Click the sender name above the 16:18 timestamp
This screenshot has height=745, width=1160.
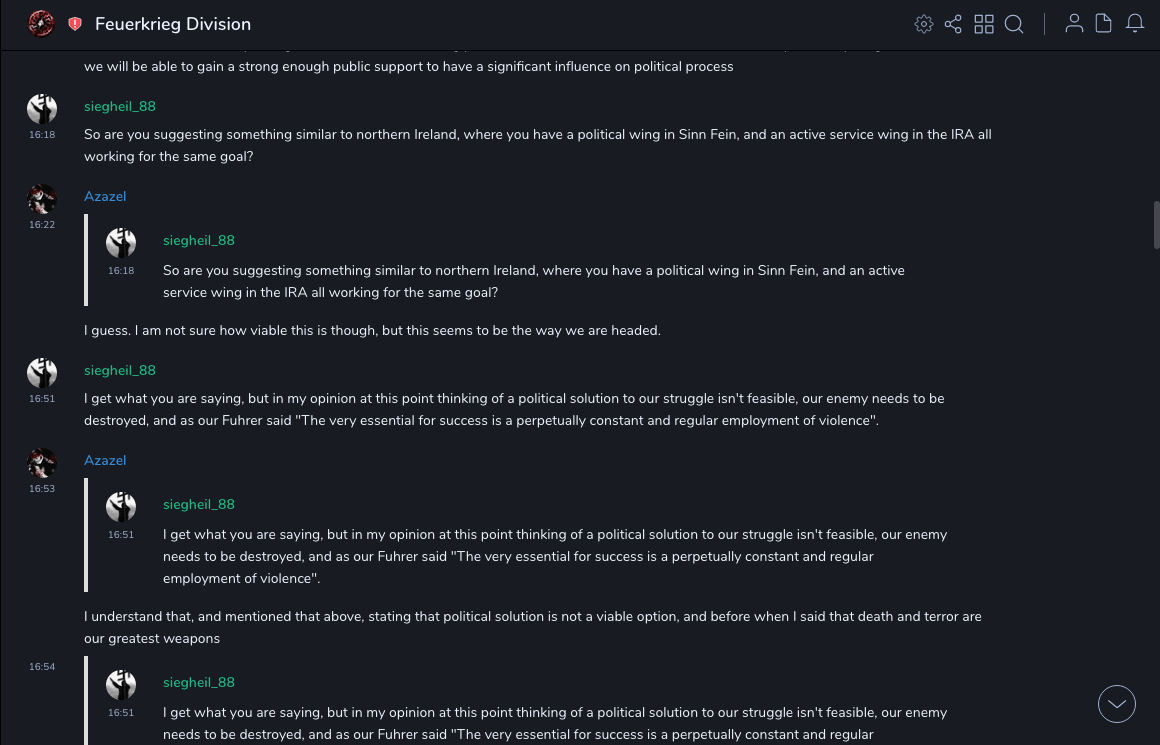click(x=120, y=107)
